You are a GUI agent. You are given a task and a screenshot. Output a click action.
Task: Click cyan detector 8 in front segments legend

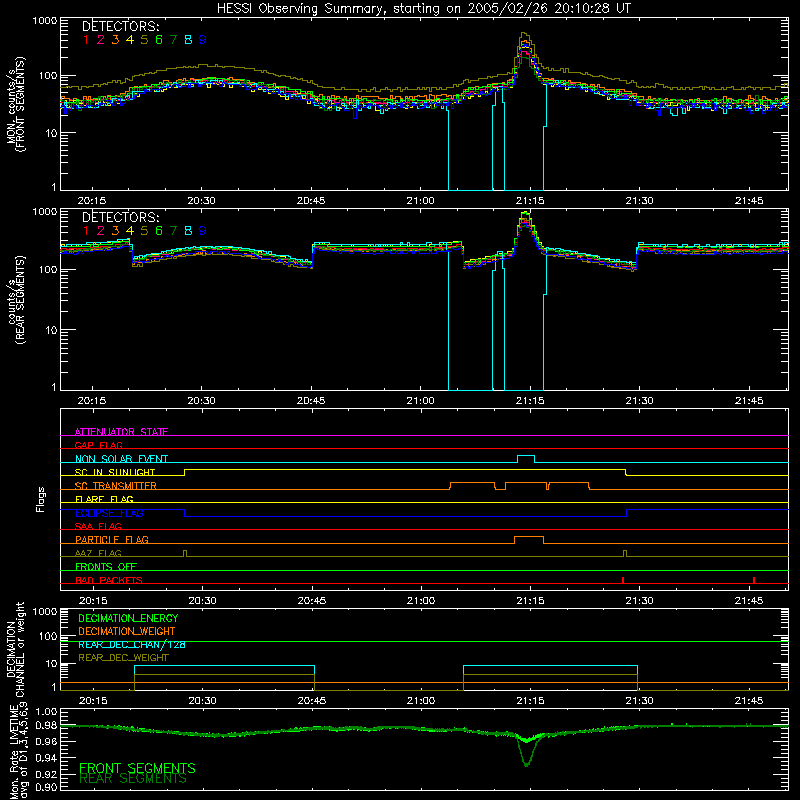pos(188,40)
